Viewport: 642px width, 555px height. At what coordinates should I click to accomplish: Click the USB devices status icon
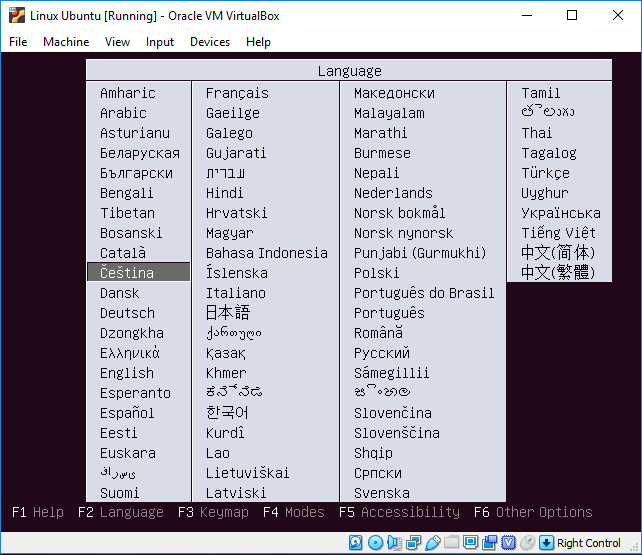pyautogui.click(x=432, y=543)
